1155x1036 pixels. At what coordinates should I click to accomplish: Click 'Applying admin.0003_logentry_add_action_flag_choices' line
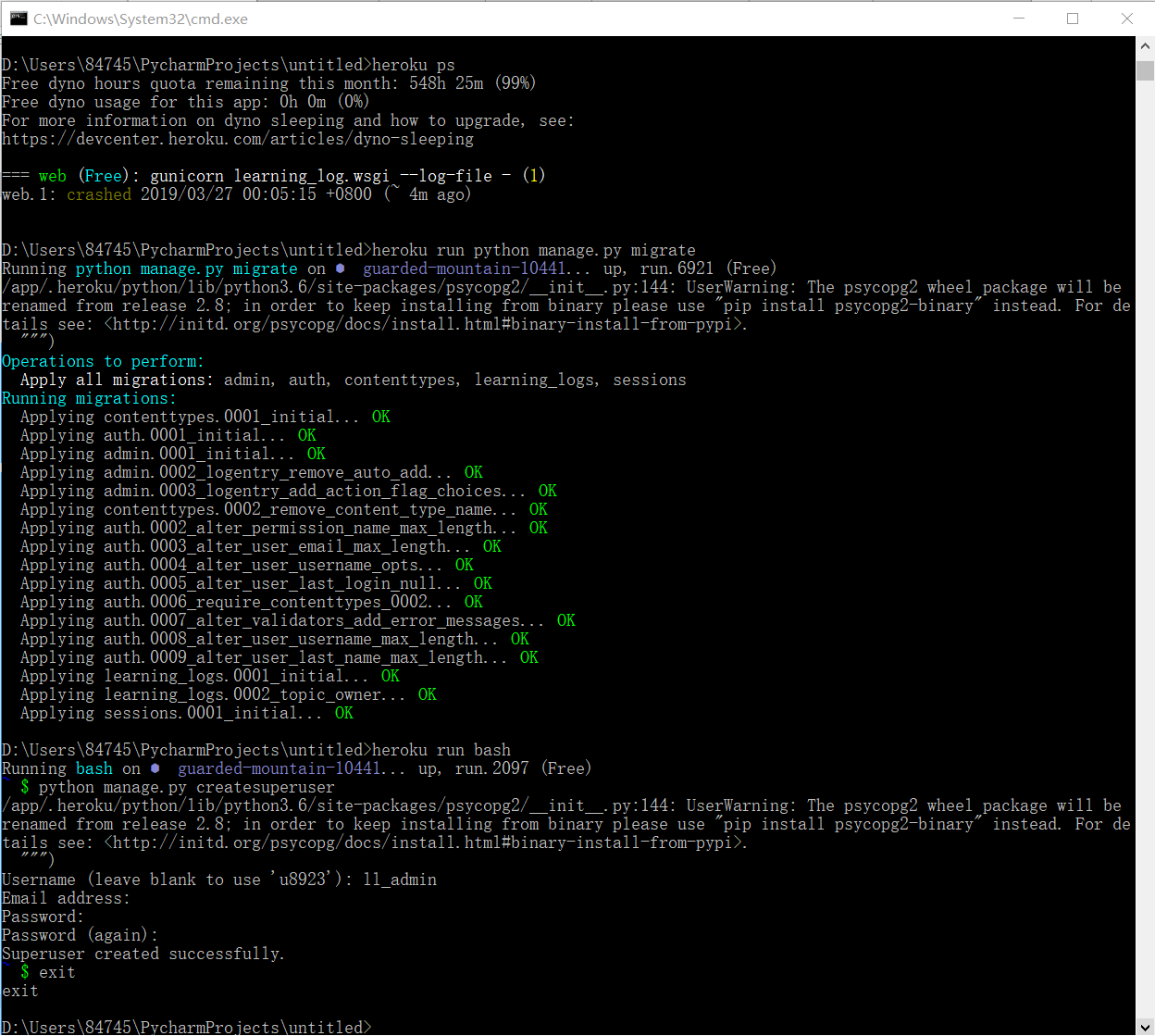click(289, 491)
